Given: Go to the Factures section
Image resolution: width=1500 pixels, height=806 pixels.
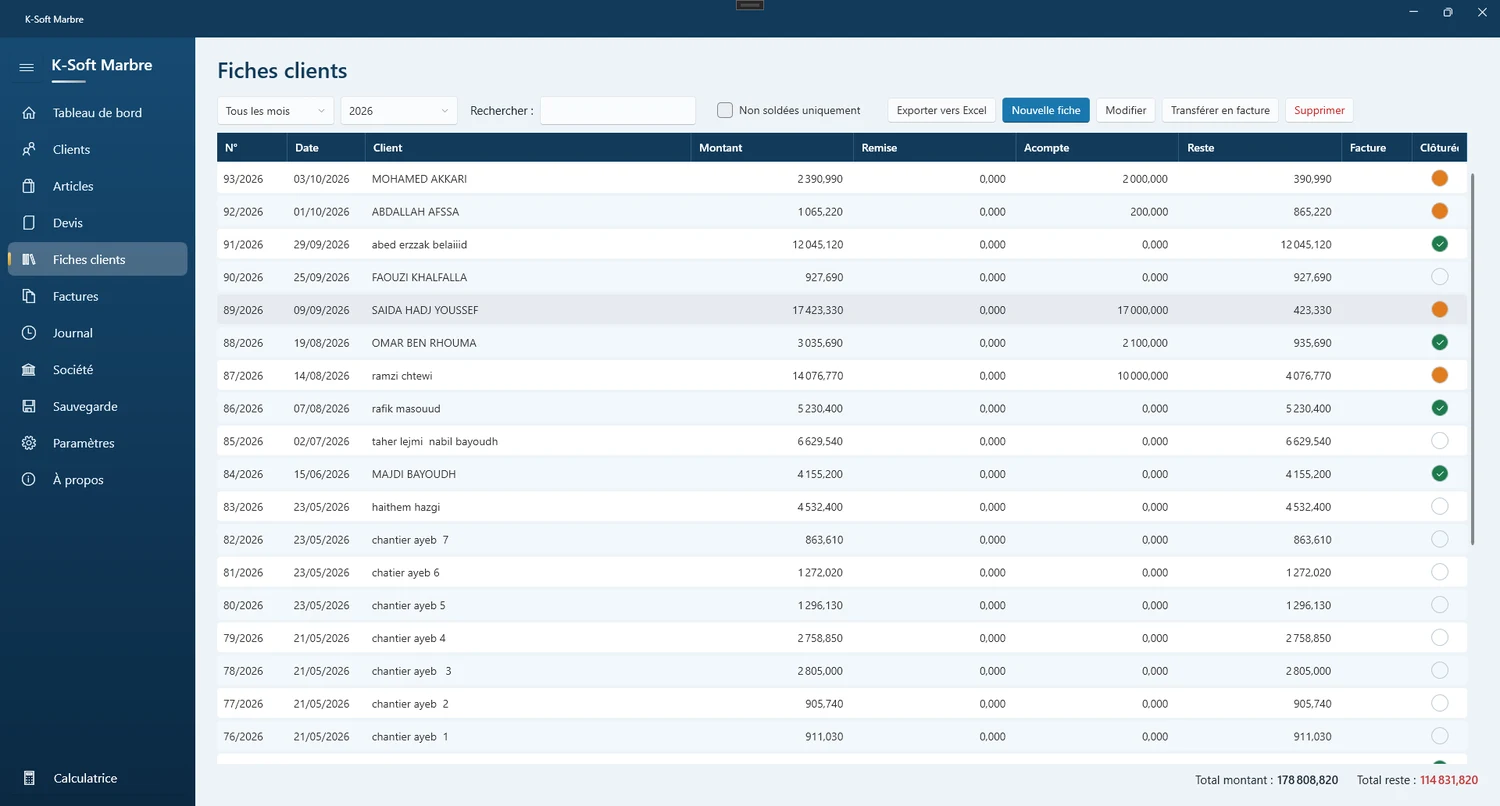Looking at the screenshot, I should click(97, 296).
